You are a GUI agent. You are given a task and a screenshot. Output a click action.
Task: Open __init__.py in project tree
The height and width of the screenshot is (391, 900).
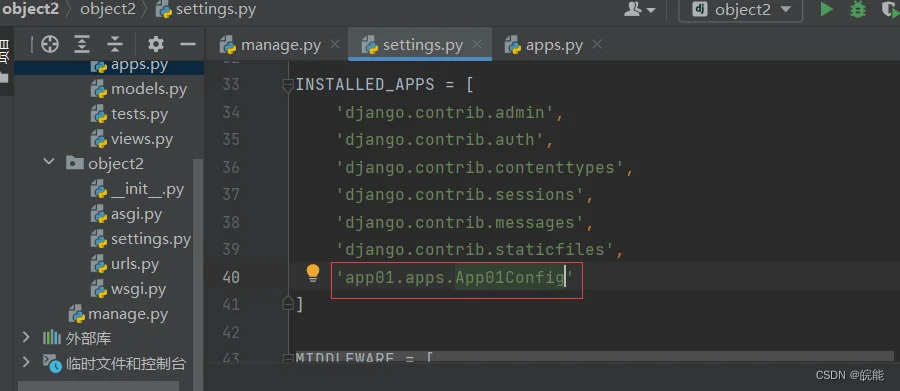(137, 189)
